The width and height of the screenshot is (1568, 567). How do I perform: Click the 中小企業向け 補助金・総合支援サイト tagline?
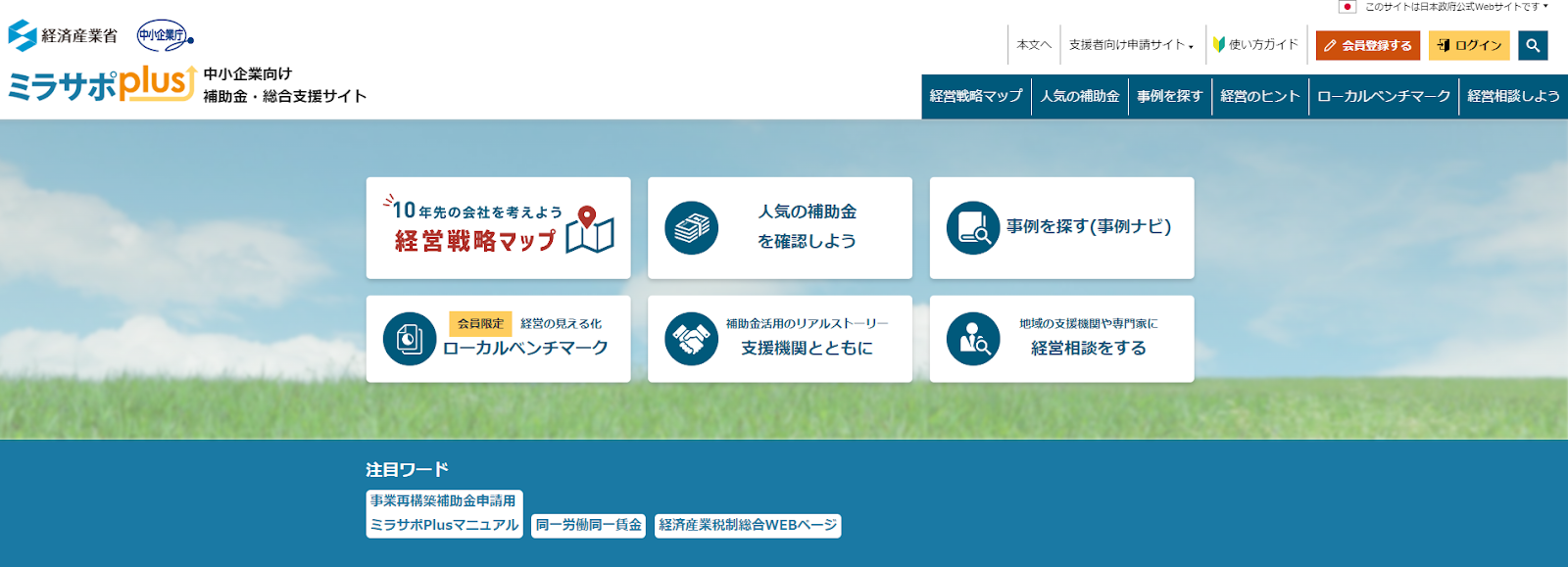click(285, 85)
